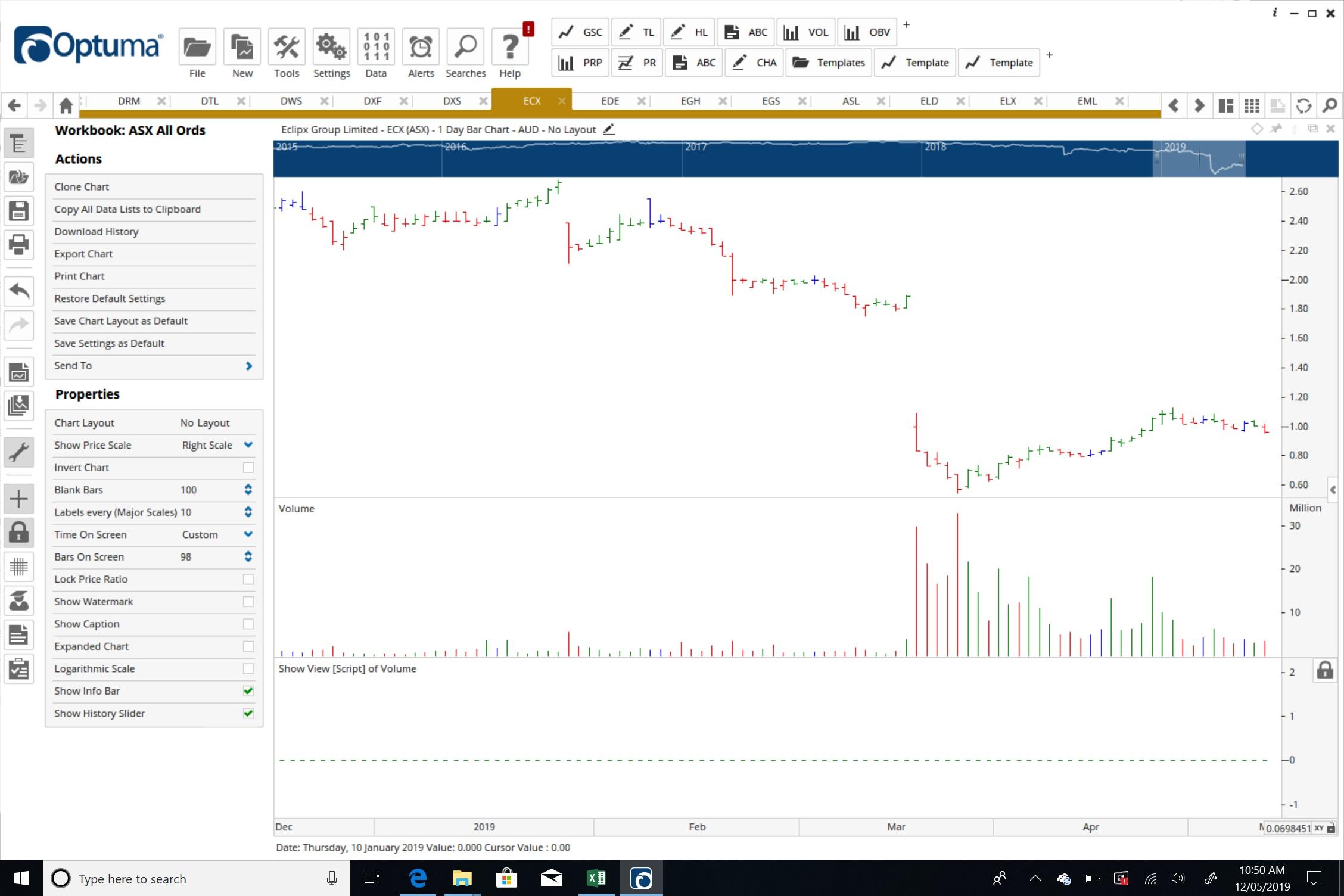Open the Searches magnifier icon

point(465,47)
